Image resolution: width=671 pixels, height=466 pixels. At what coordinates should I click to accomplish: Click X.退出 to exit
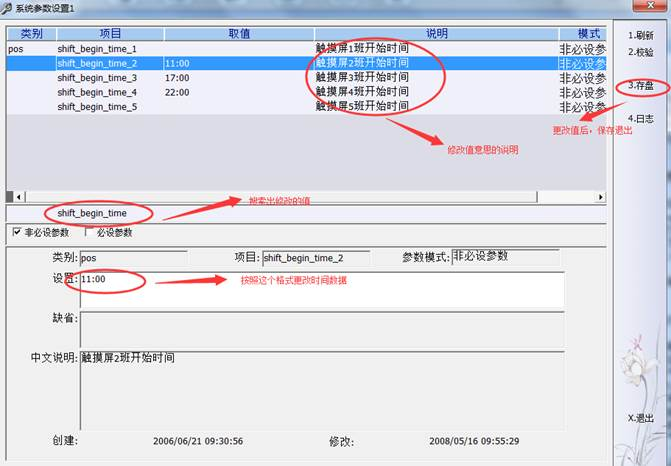point(641,418)
